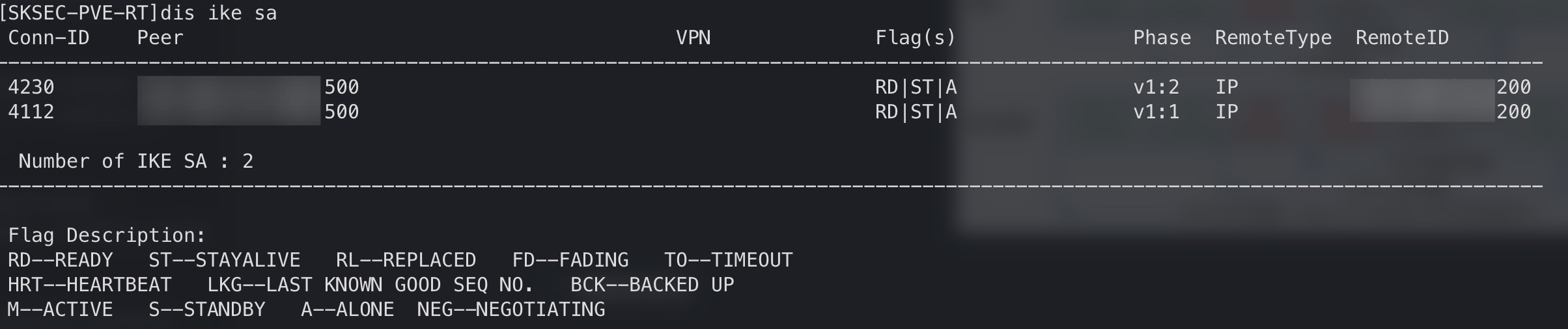Click the NEG--NEGOTIATING legend entry
Screen dimensions: 1568x329
(x=511, y=309)
